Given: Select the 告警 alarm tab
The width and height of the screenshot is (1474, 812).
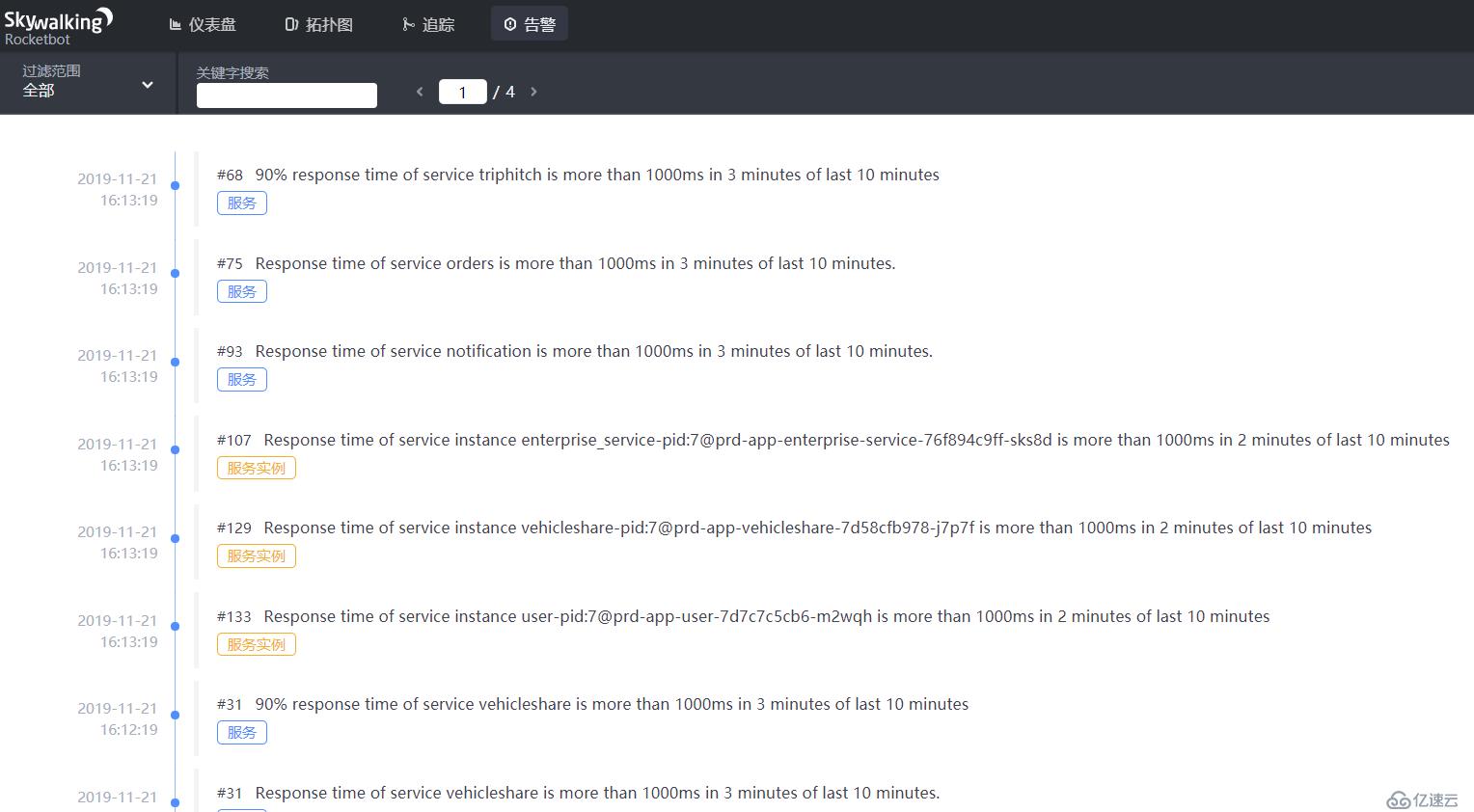Looking at the screenshot, I should (x=530, y=24).
